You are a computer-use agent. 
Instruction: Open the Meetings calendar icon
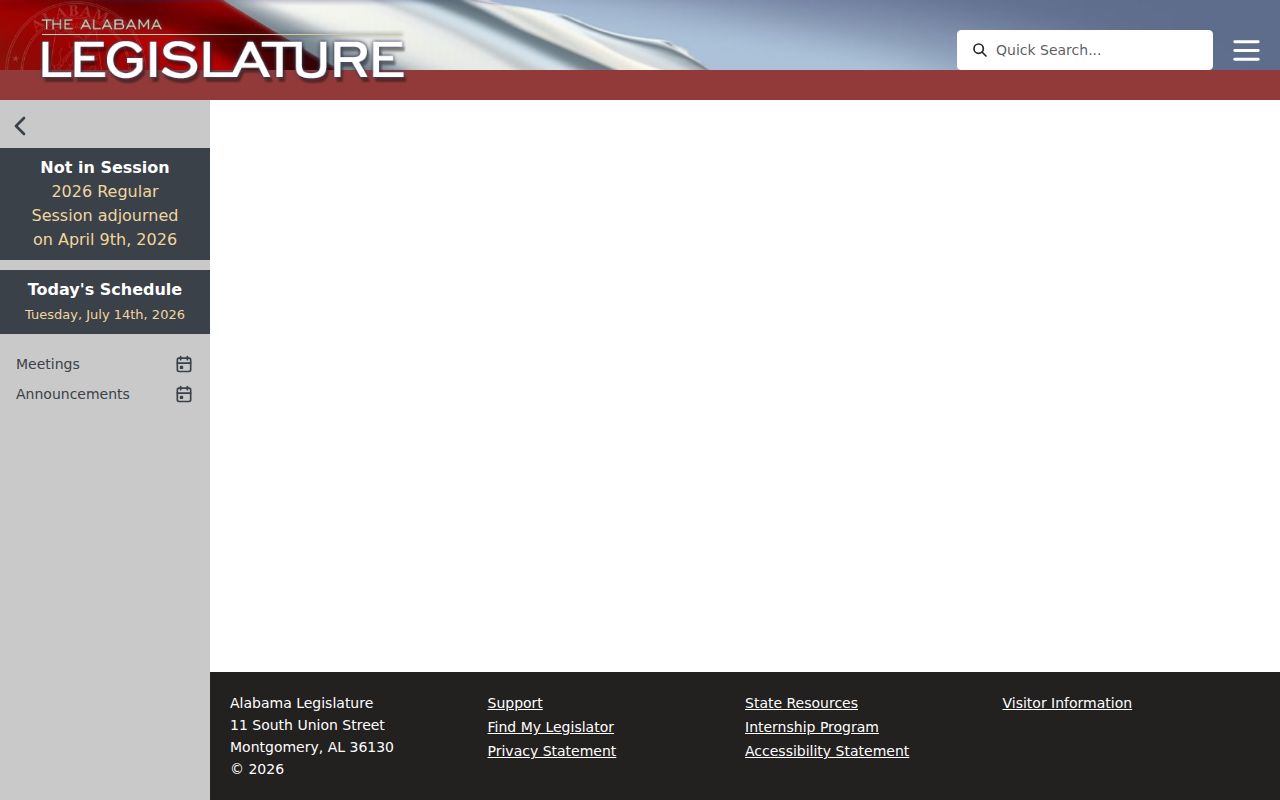(x=184, y=364)
